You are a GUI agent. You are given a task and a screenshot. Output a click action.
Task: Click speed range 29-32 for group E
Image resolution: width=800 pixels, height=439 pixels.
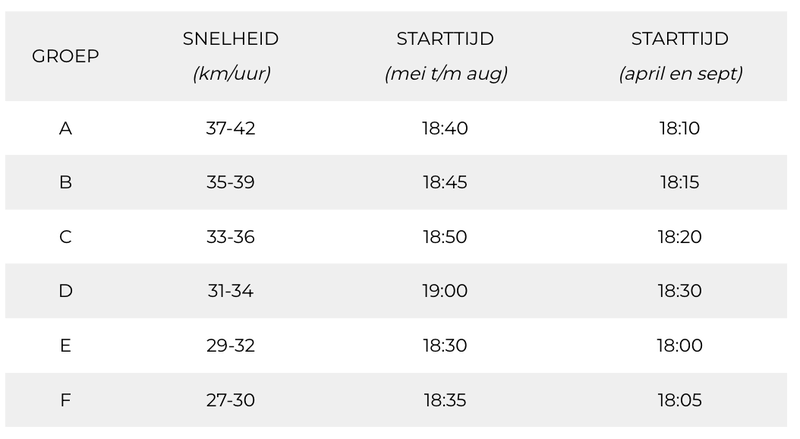pyautogui.click(x=231, y=346)
